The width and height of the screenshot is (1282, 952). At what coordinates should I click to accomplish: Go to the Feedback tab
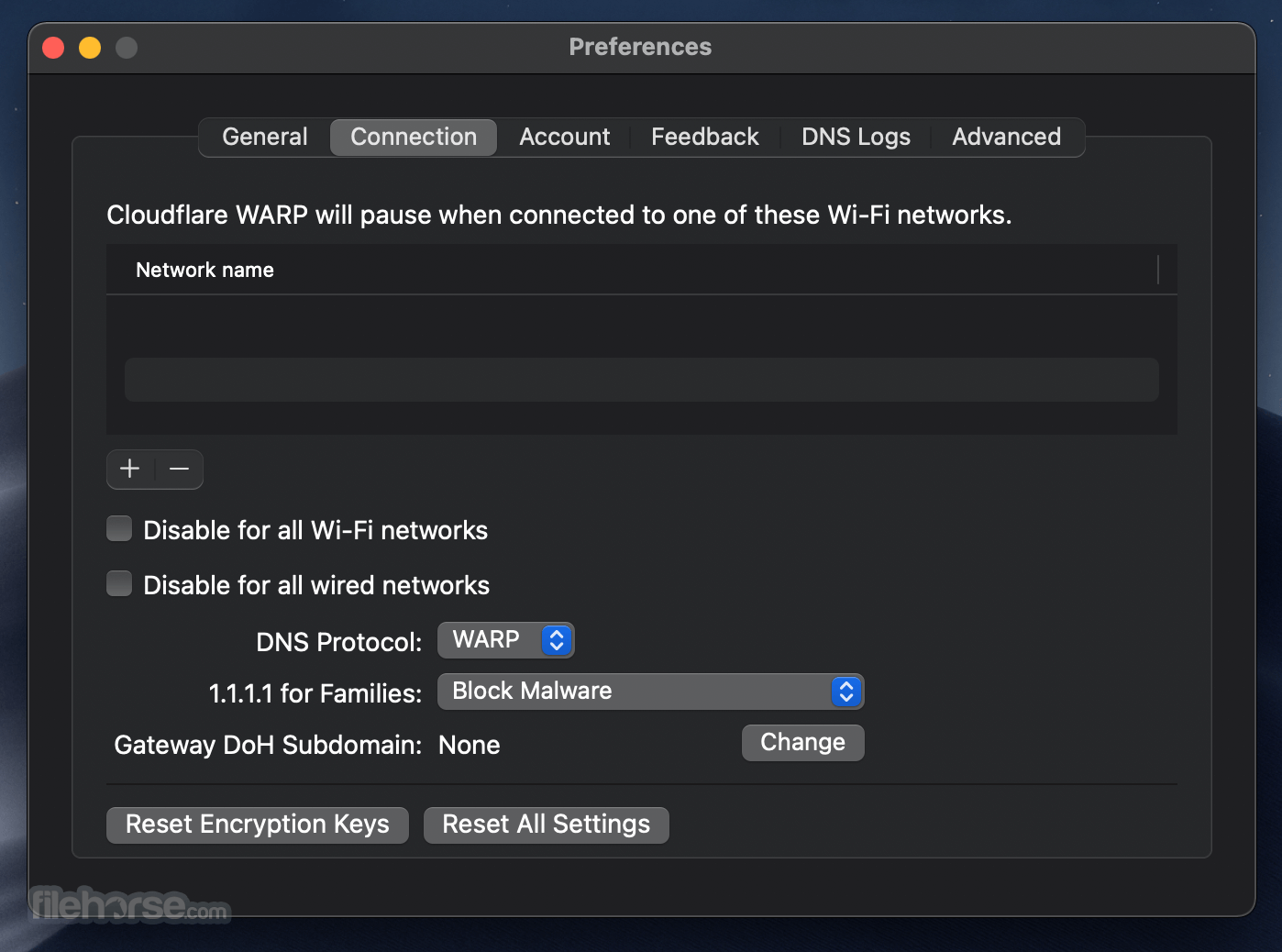705,138
